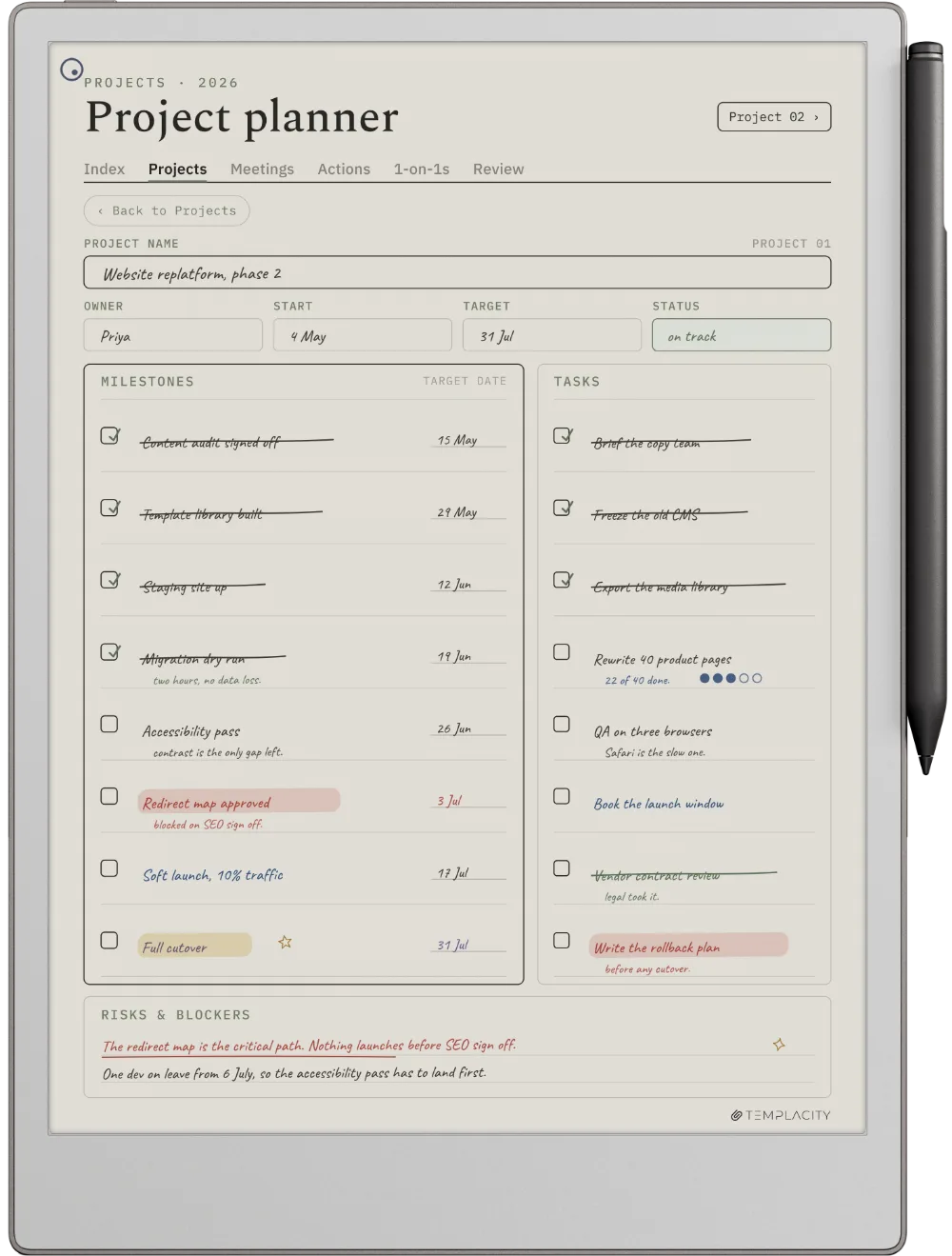Tap the 29 May target date
The height and width of the screenshot is (1256, 952).
pos(458,512)
